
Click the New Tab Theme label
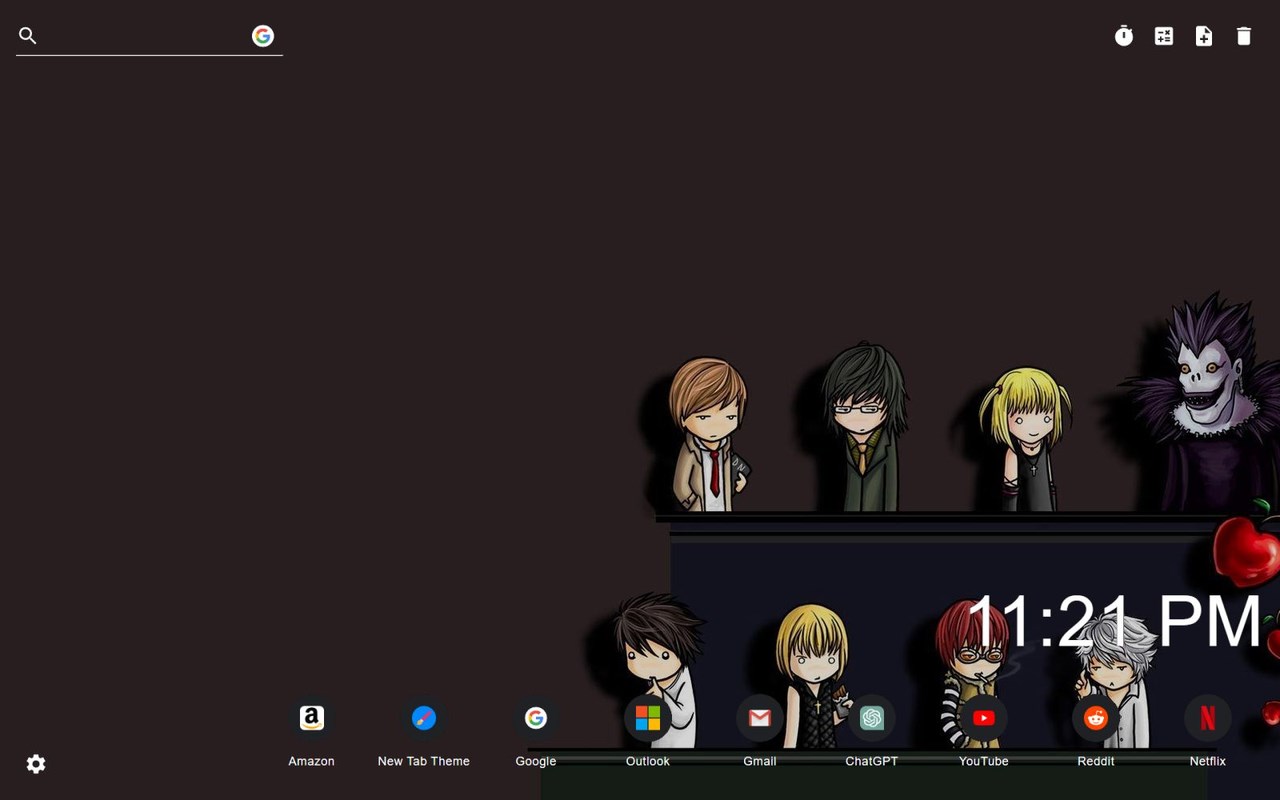[x=424, y=761]
